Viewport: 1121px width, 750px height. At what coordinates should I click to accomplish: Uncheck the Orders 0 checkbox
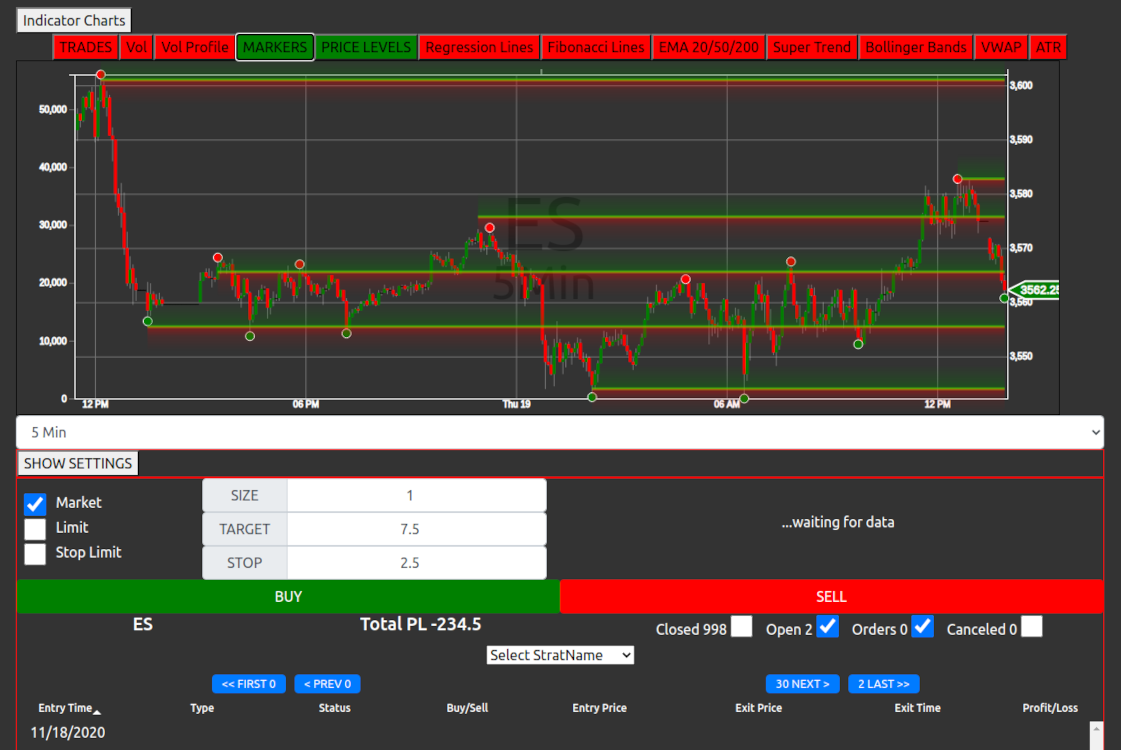tap(922, 627)
